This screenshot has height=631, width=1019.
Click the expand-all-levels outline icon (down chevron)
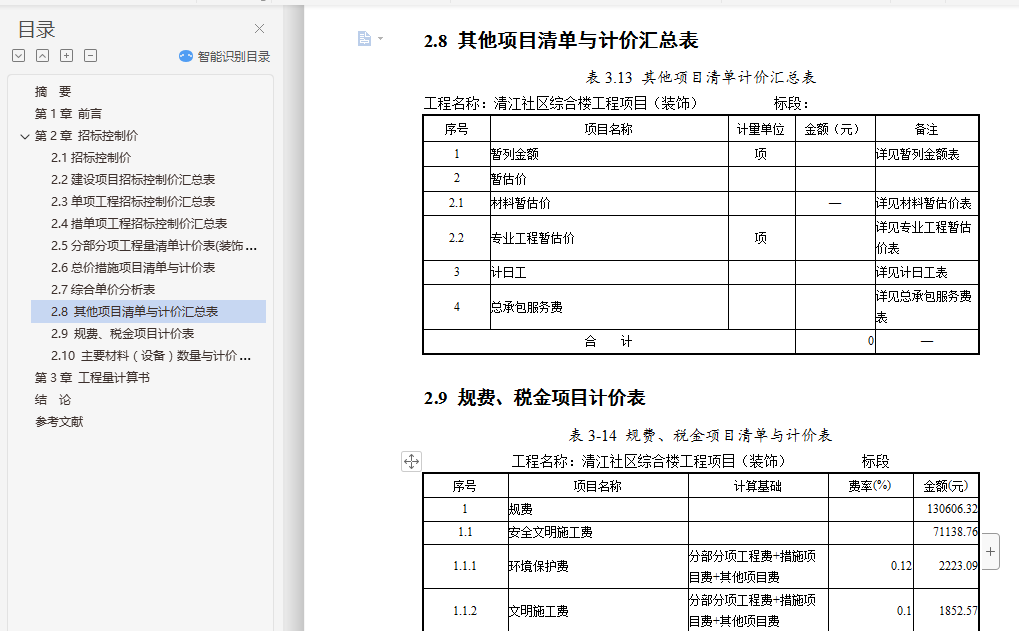(x=19, y=56)
